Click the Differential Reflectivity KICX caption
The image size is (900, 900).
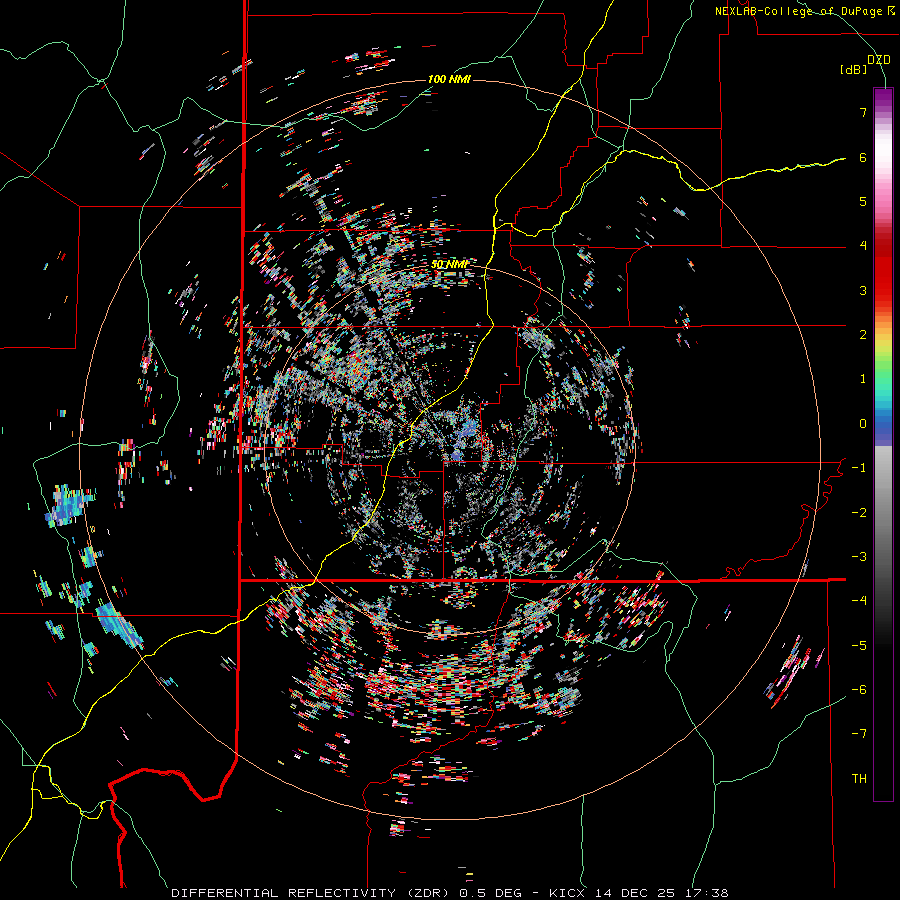pos(450,893)
